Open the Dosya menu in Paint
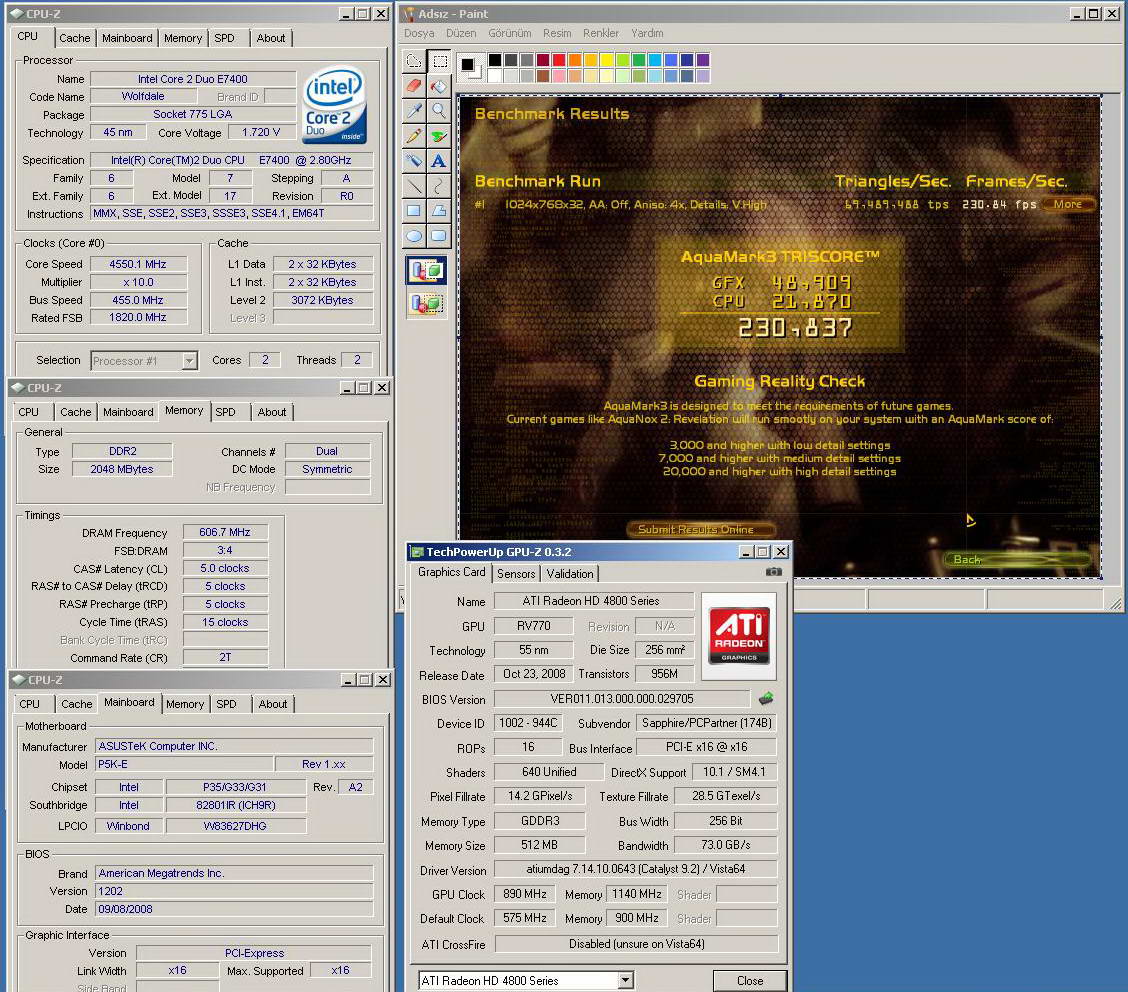Viewport: 1128px width, 992px height. [419, 33]
